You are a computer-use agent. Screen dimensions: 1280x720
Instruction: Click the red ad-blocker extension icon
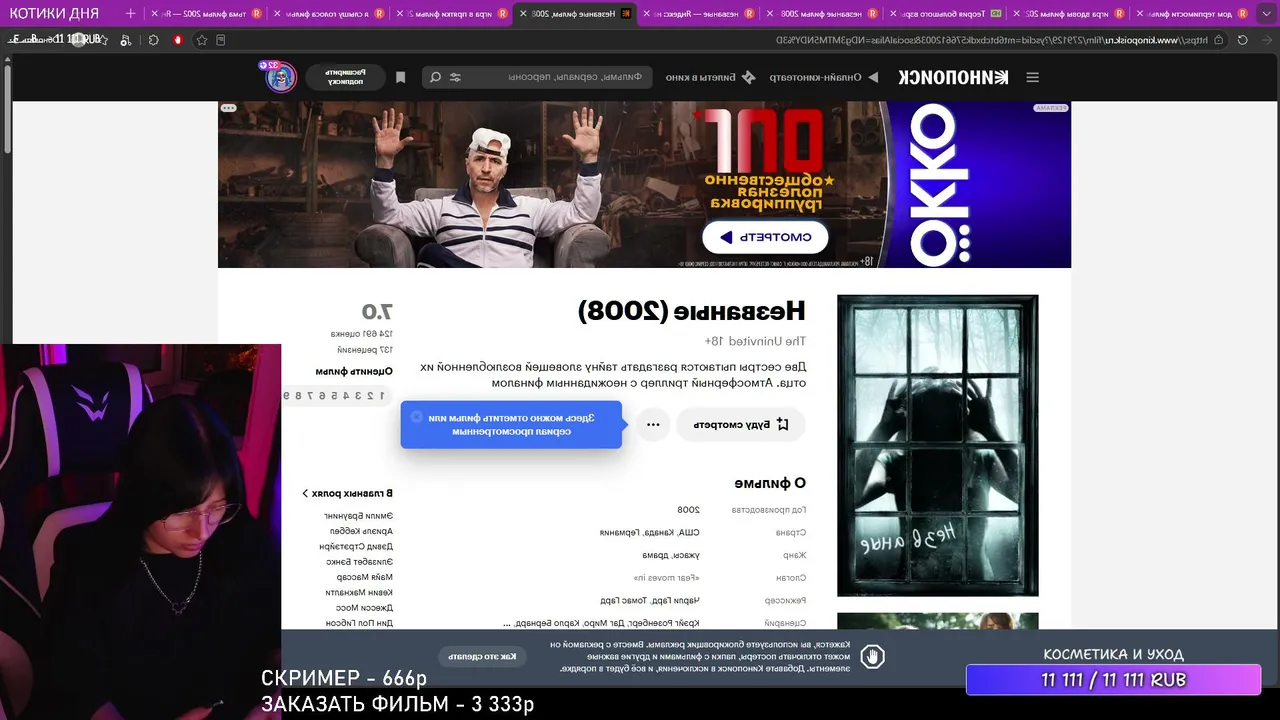[x=178, y=40]
